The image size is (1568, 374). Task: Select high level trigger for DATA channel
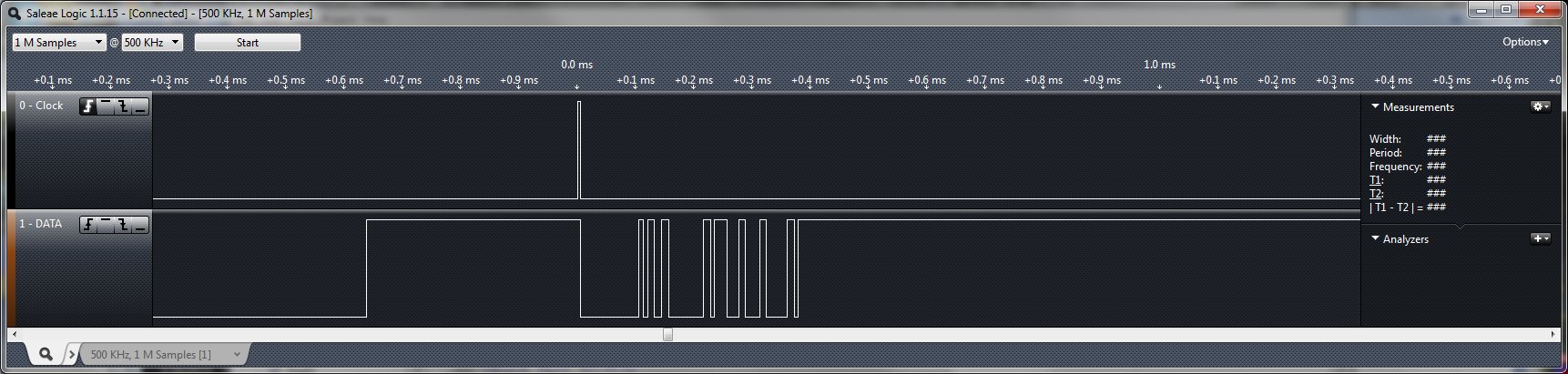click(x=106, y=225)
